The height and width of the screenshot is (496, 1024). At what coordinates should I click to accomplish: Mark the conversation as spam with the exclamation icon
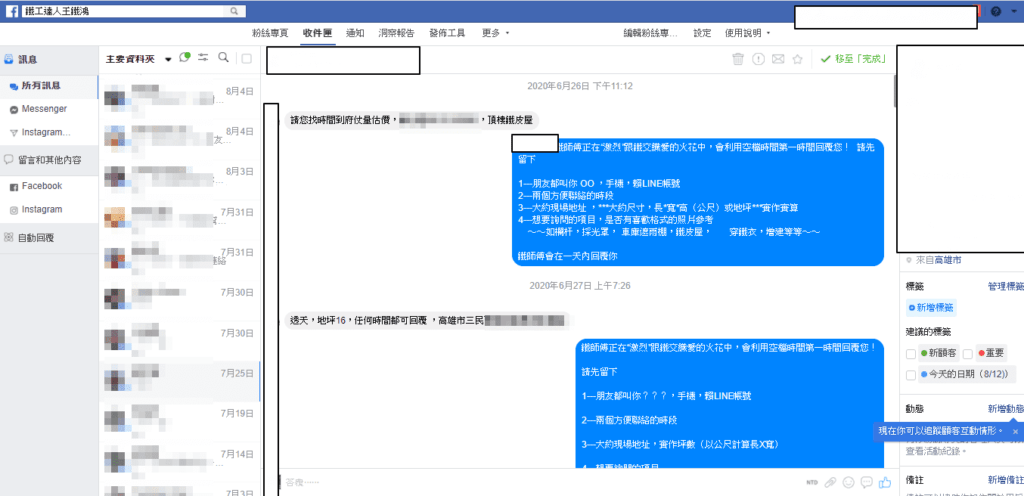click(x=758, y=59)
